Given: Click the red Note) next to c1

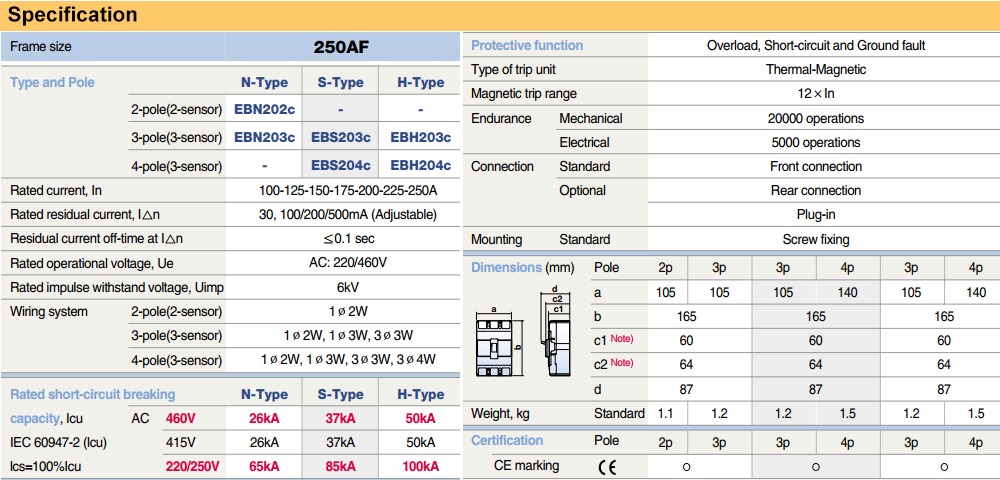Looking at the screenshot, I should point(622,338).
